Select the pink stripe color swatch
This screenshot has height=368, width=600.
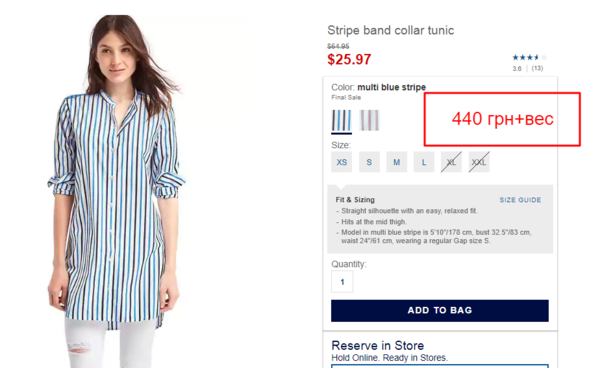click(369, 120)
